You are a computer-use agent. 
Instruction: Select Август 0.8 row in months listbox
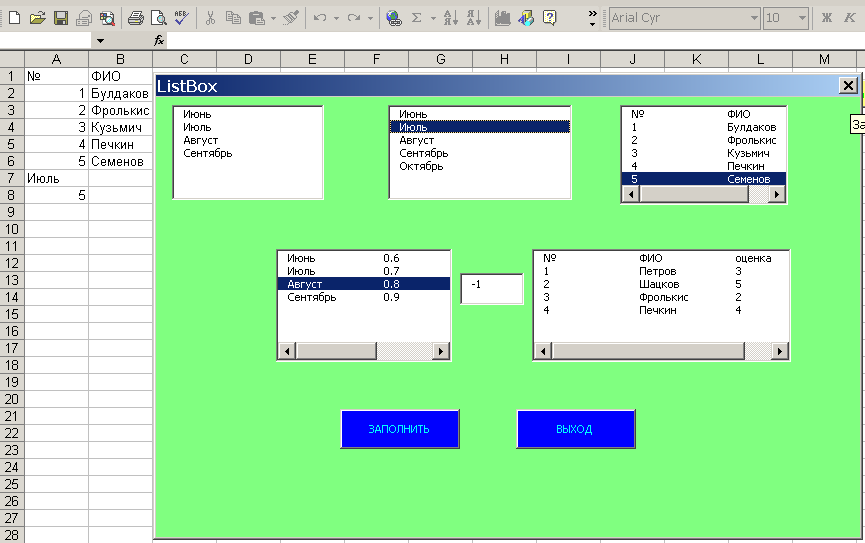pos(364,284)
